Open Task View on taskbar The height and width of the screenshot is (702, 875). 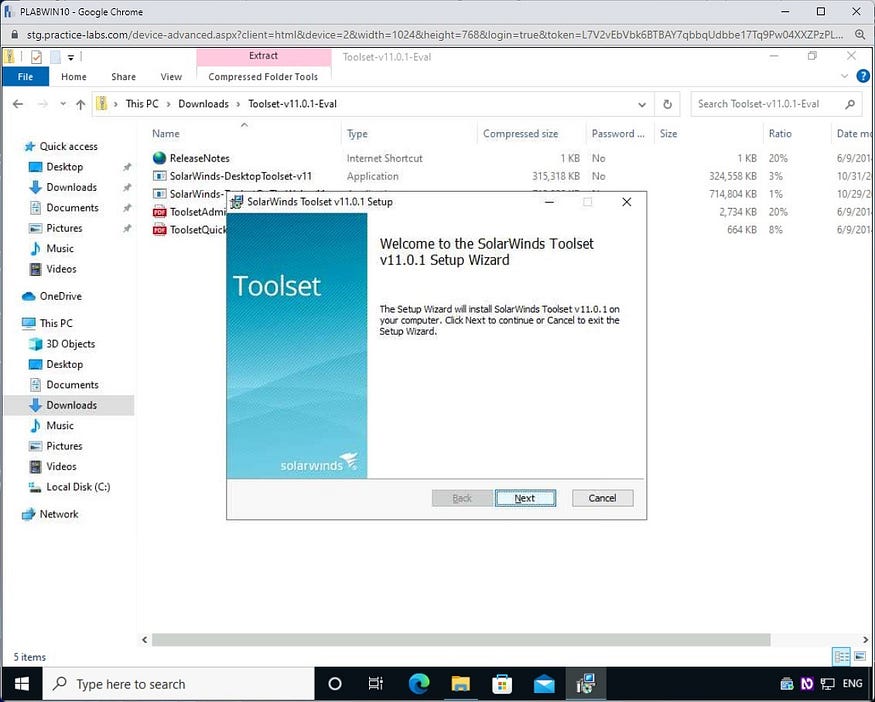[376, 684]
